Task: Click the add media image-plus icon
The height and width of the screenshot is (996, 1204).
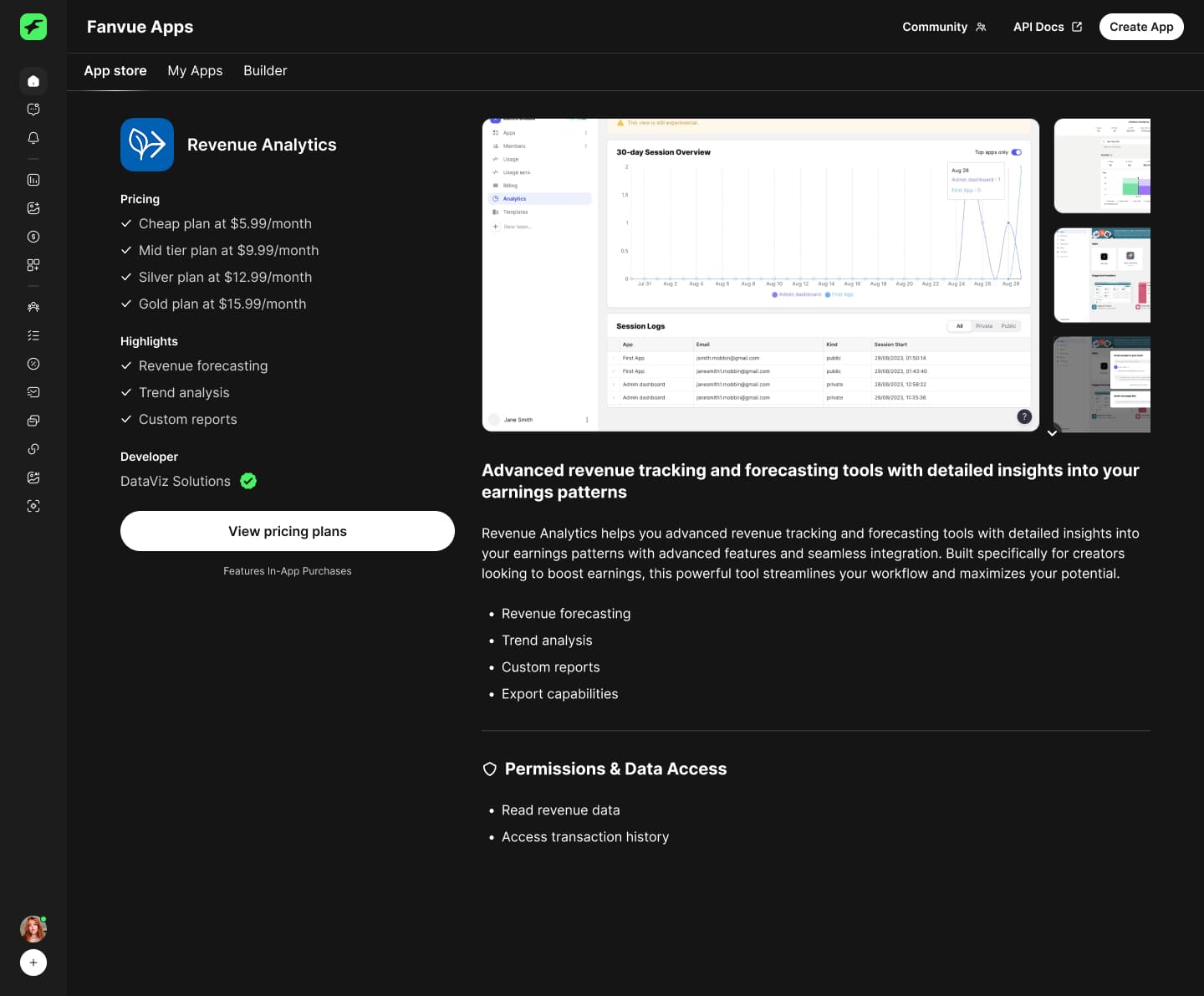Action: [33, 208]
